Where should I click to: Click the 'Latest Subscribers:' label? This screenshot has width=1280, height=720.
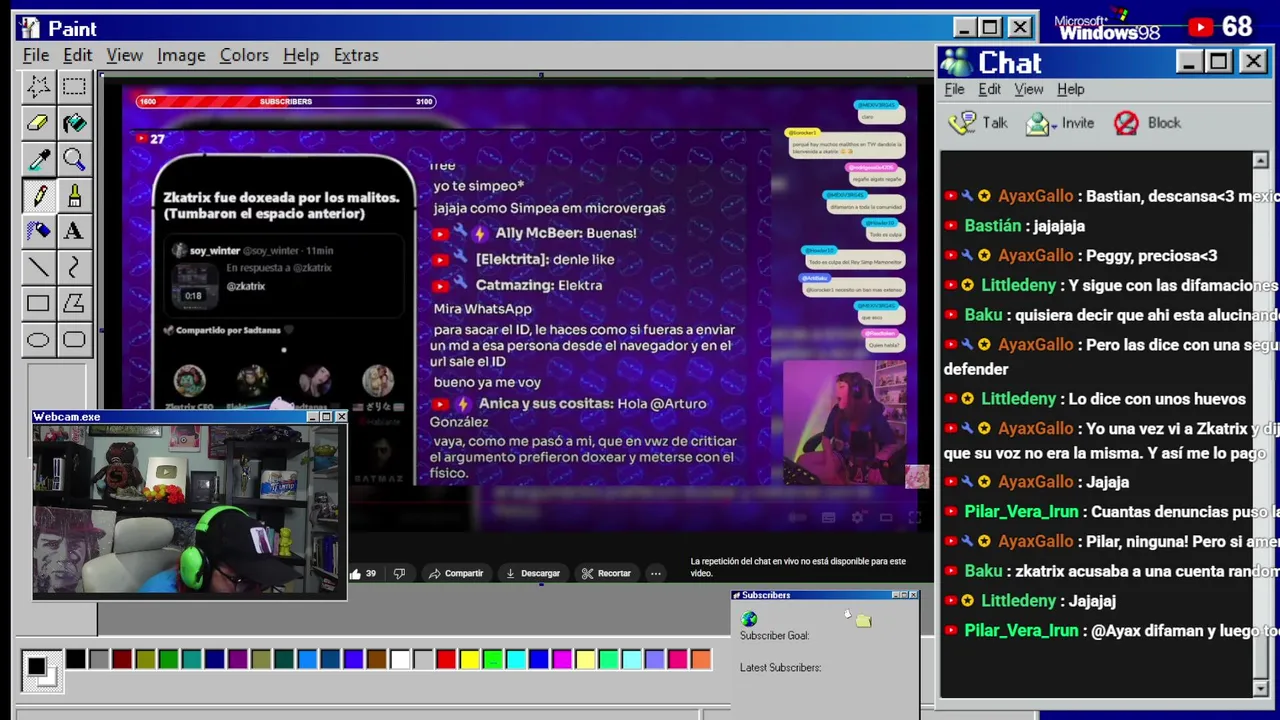(x=780, y=667)
